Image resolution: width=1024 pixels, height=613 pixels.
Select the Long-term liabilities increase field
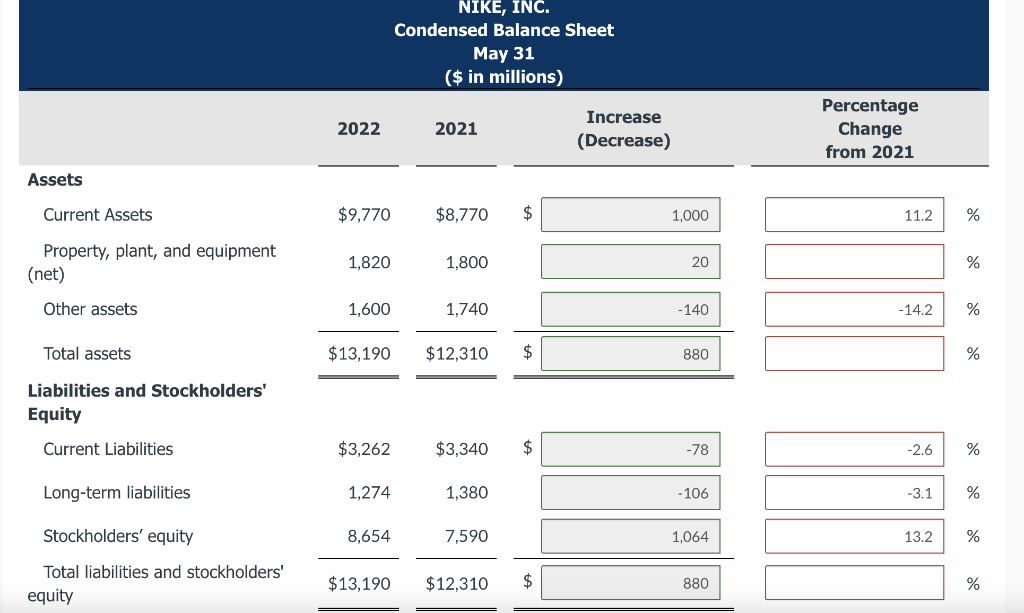630,492
